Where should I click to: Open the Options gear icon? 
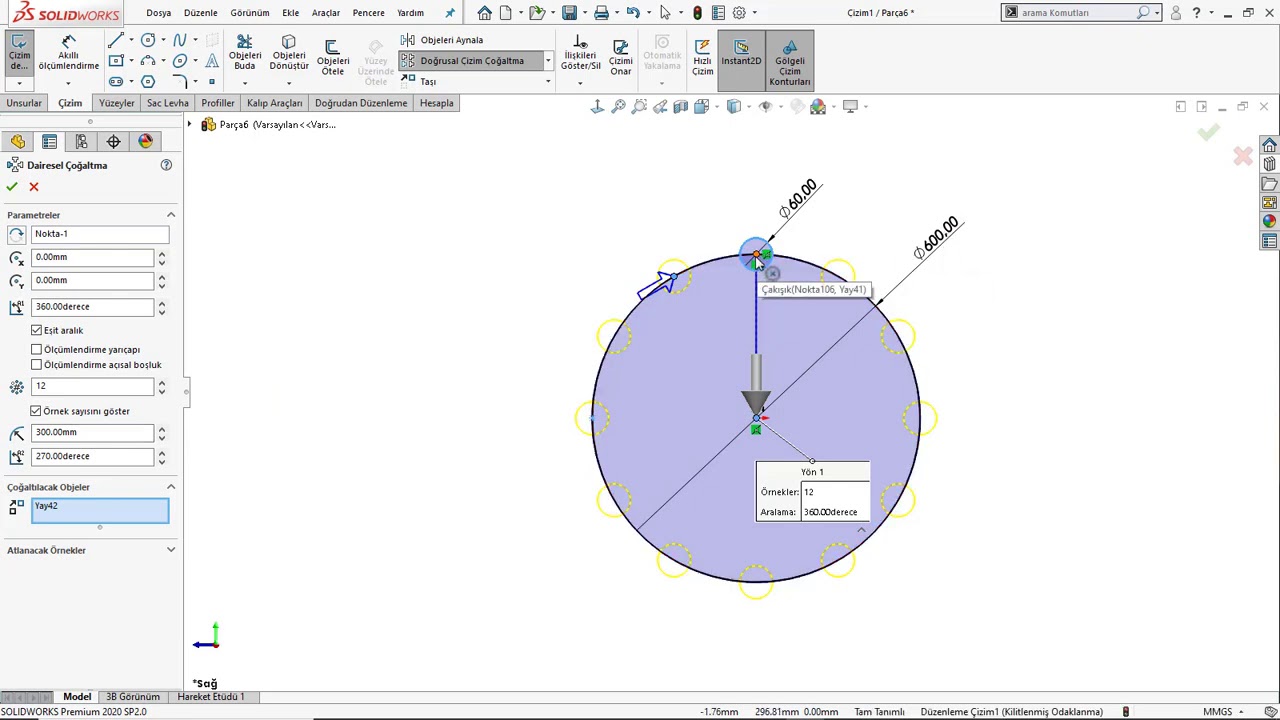(x=739, y=13)
